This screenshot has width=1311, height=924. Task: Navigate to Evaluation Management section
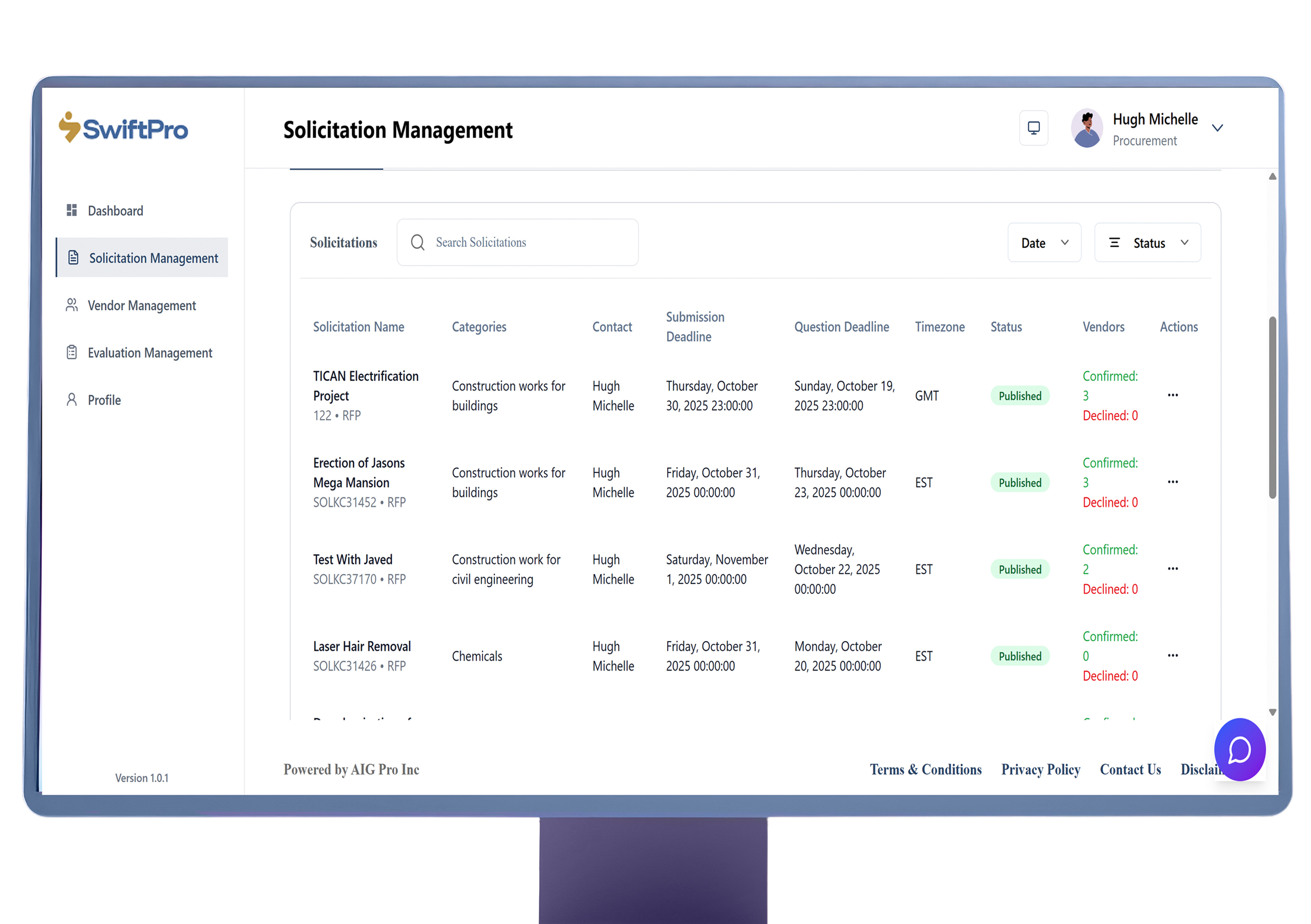[149, 353]
